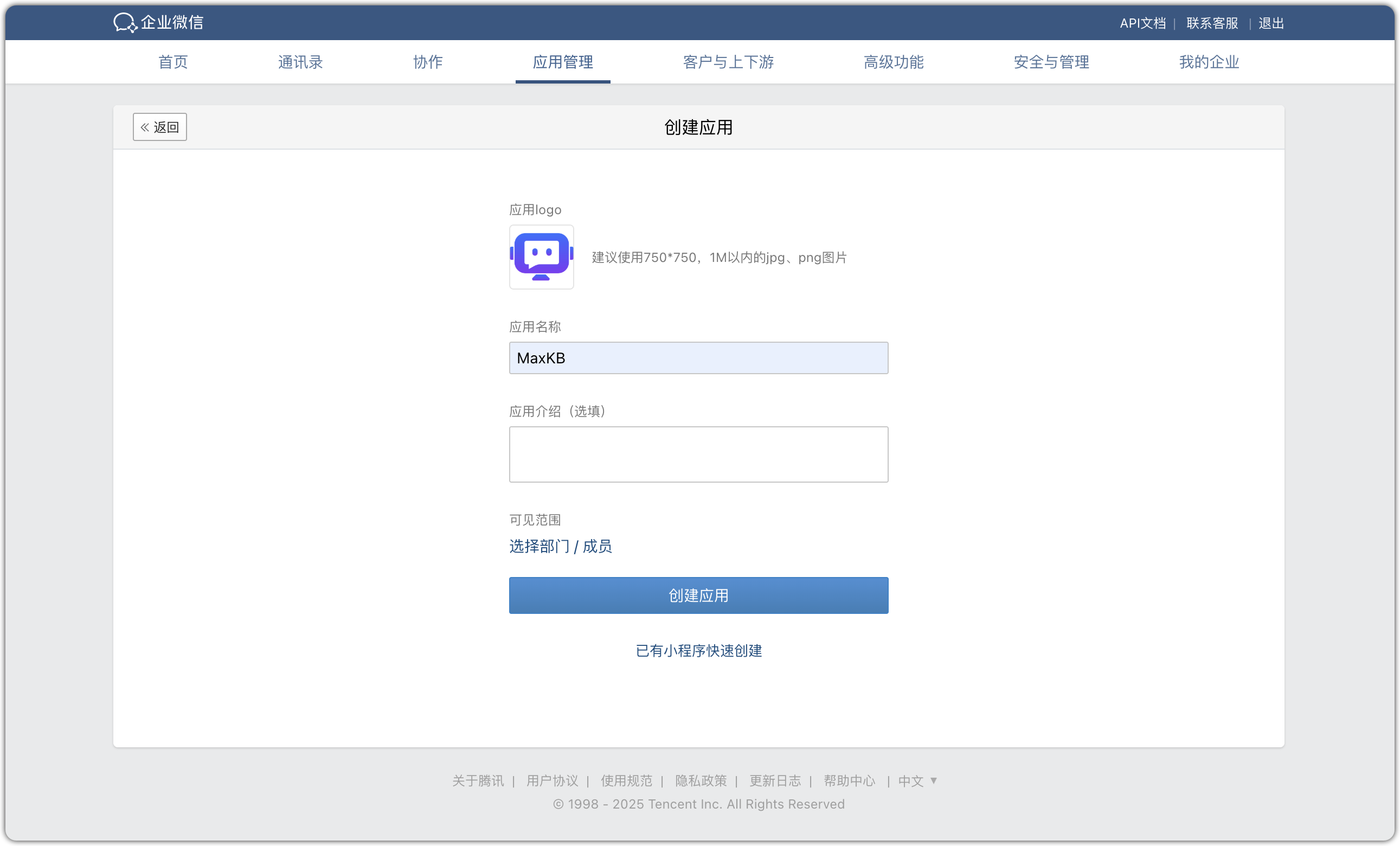The width and height of the screenshot is (1400, 846).
Task: Go to the 客户与上下游 tab
Action: click(728, 62)
